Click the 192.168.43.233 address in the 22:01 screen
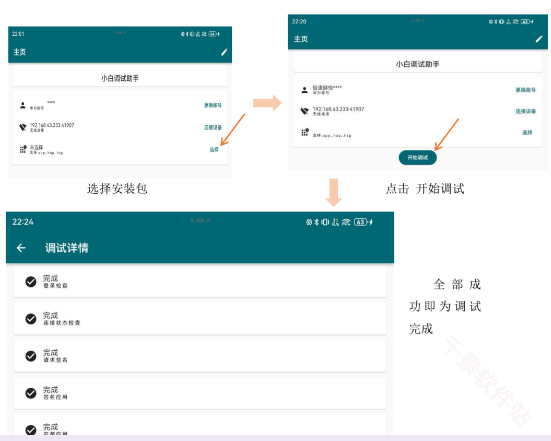The image size is (551, 441). coord(52,125)
